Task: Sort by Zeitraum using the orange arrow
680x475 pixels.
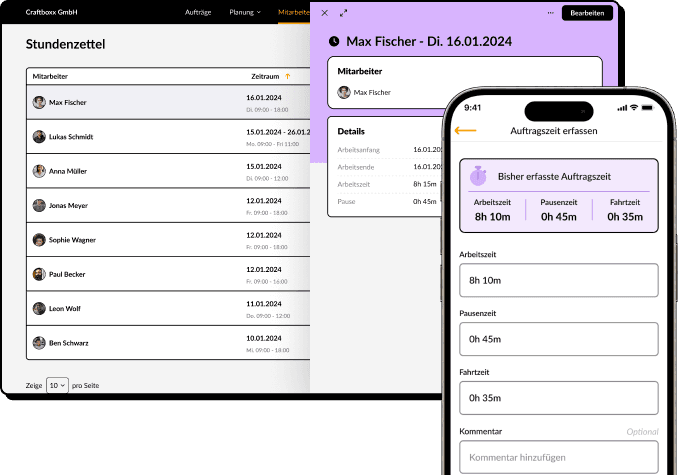Action: click(x=288, y=76)
